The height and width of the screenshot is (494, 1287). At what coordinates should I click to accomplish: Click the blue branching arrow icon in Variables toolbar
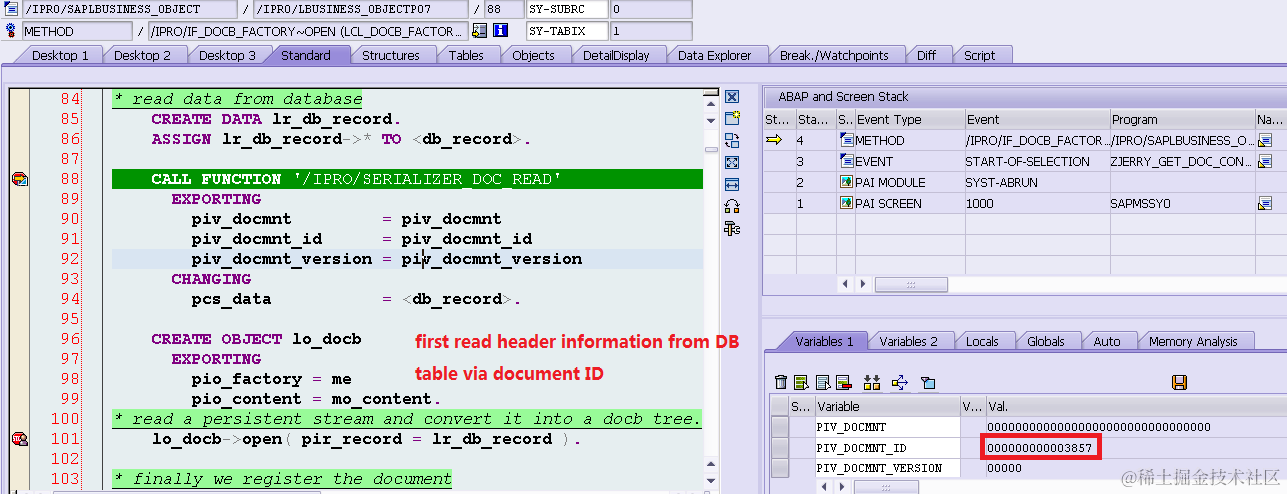(899, 382)
